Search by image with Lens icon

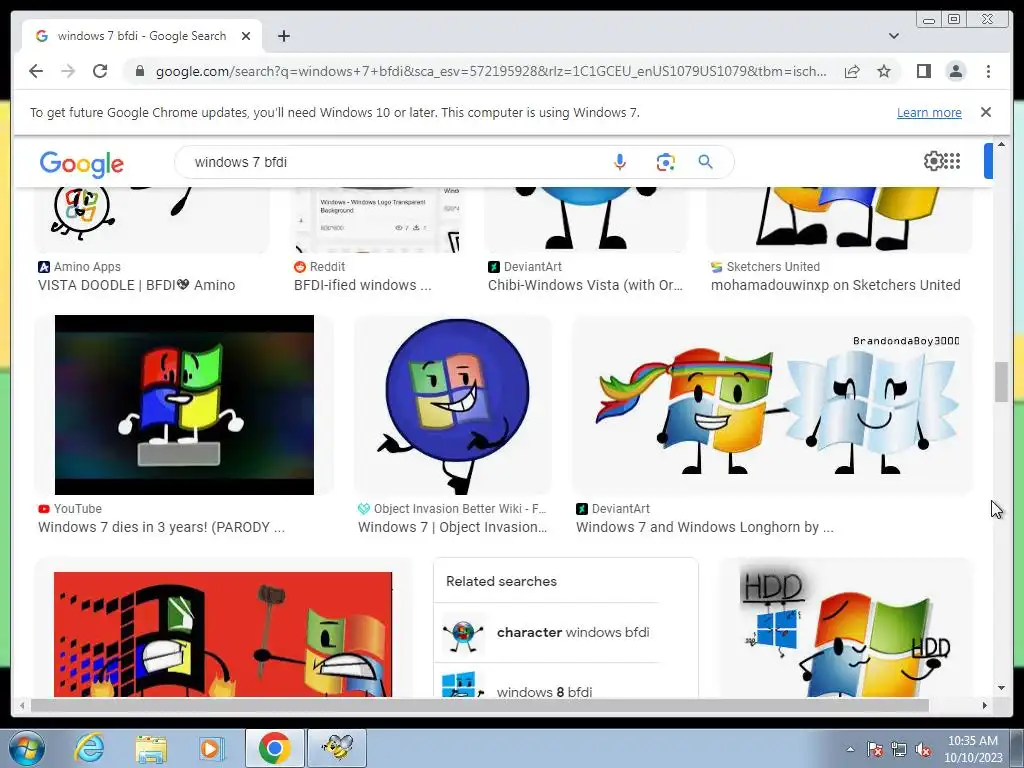[x=665, y=162]
